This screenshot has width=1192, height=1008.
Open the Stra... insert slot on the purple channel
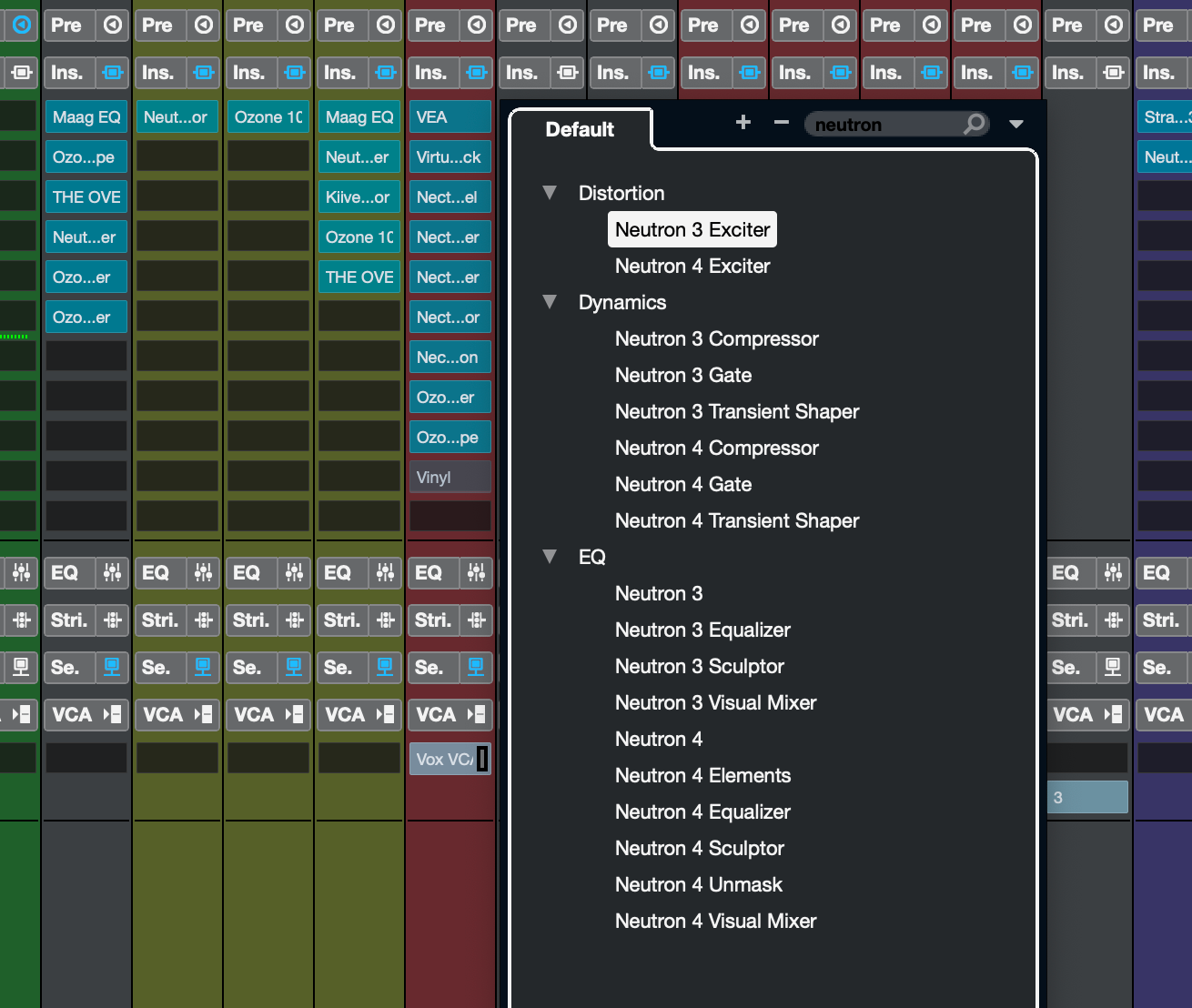1165,116
